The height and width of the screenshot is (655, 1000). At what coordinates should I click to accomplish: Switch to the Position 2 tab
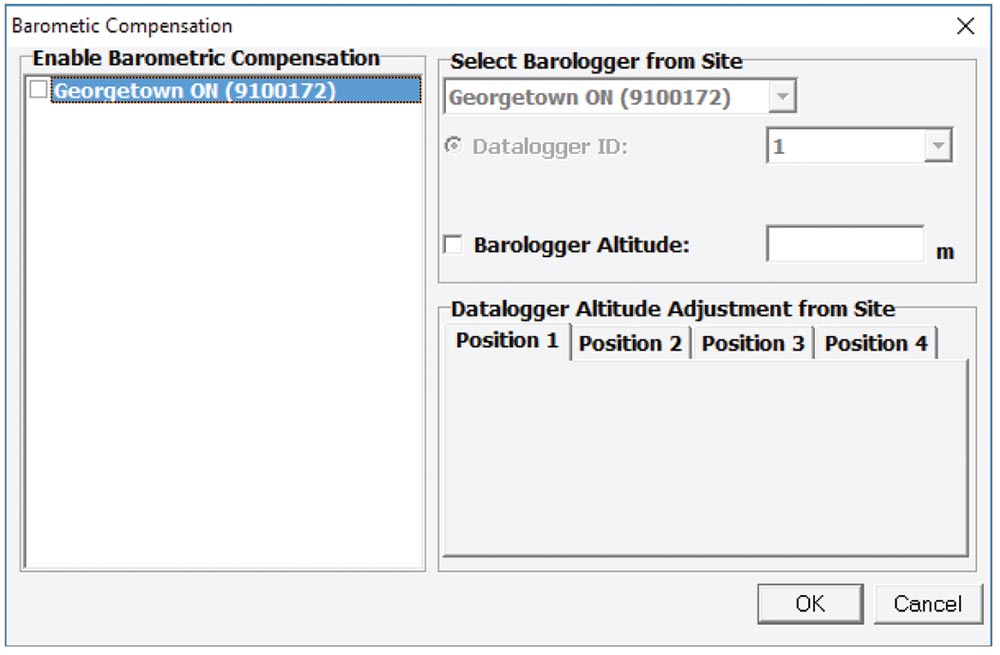pyautogui.click(x=629, y=343)
